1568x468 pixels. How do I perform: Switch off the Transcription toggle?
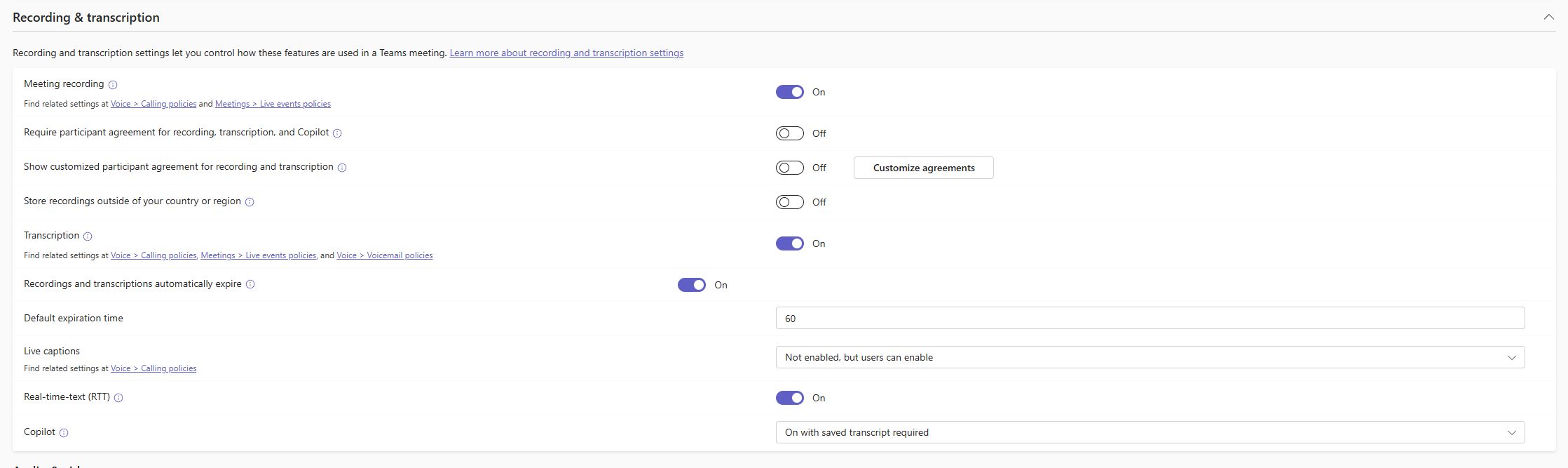[789, 243]
